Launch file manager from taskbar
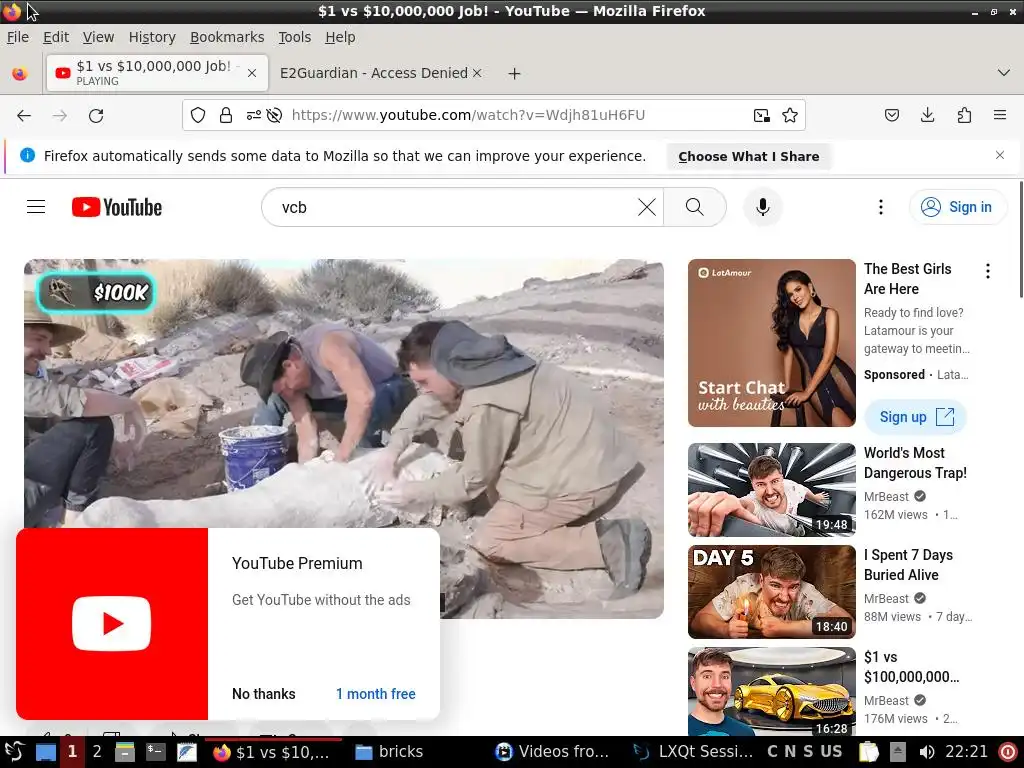 [125, 752]
